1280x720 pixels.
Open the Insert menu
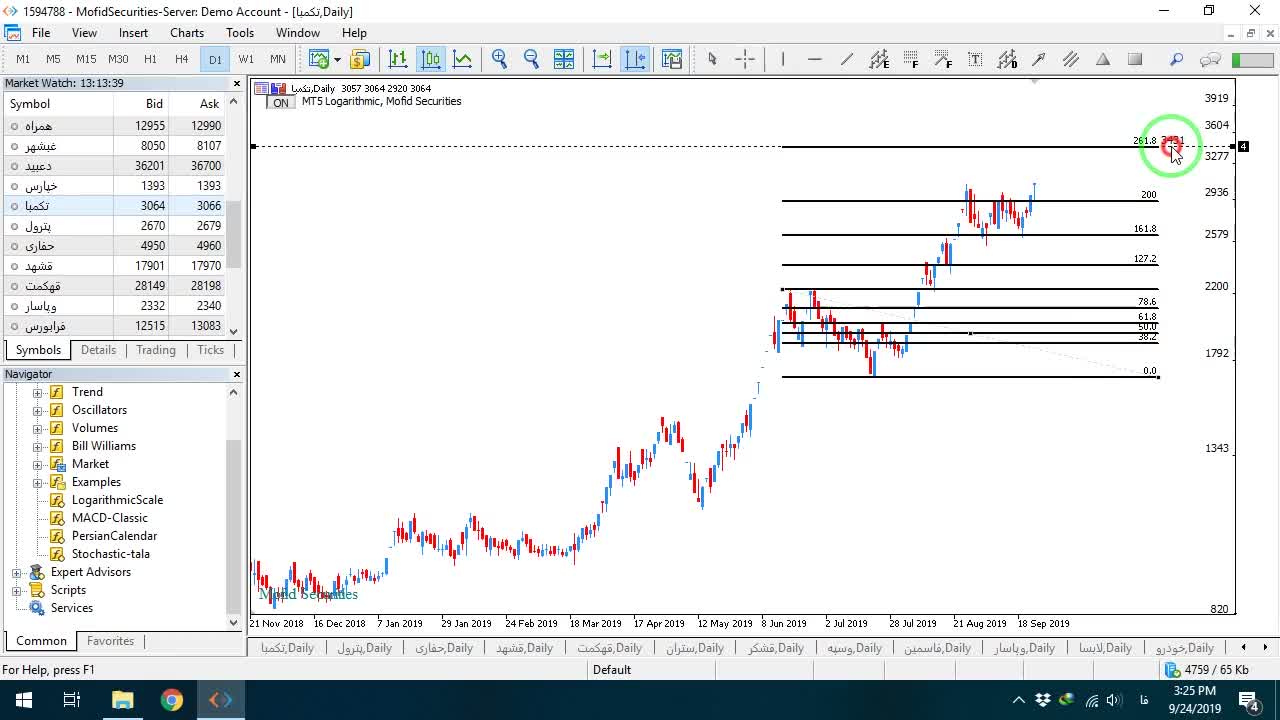click(x=133, y=33)
